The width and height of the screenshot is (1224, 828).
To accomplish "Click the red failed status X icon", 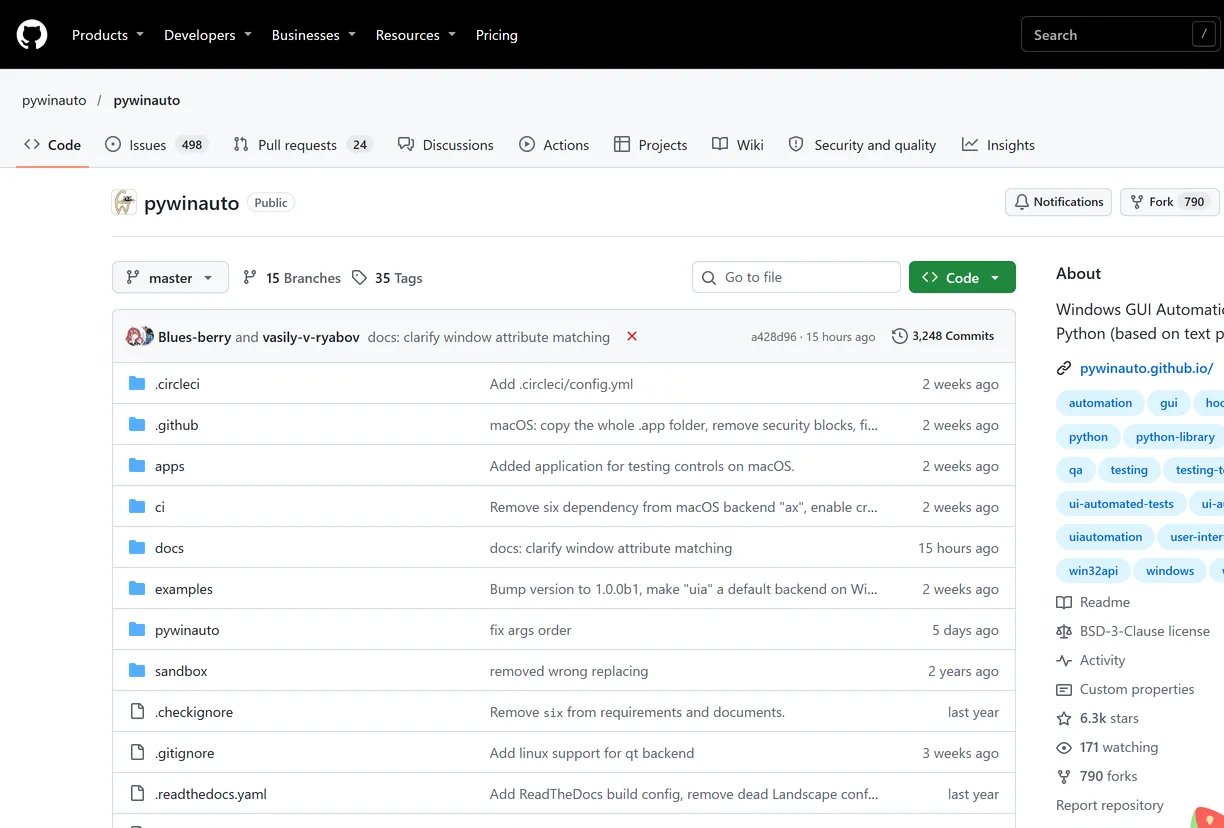I will pos(632,337).
